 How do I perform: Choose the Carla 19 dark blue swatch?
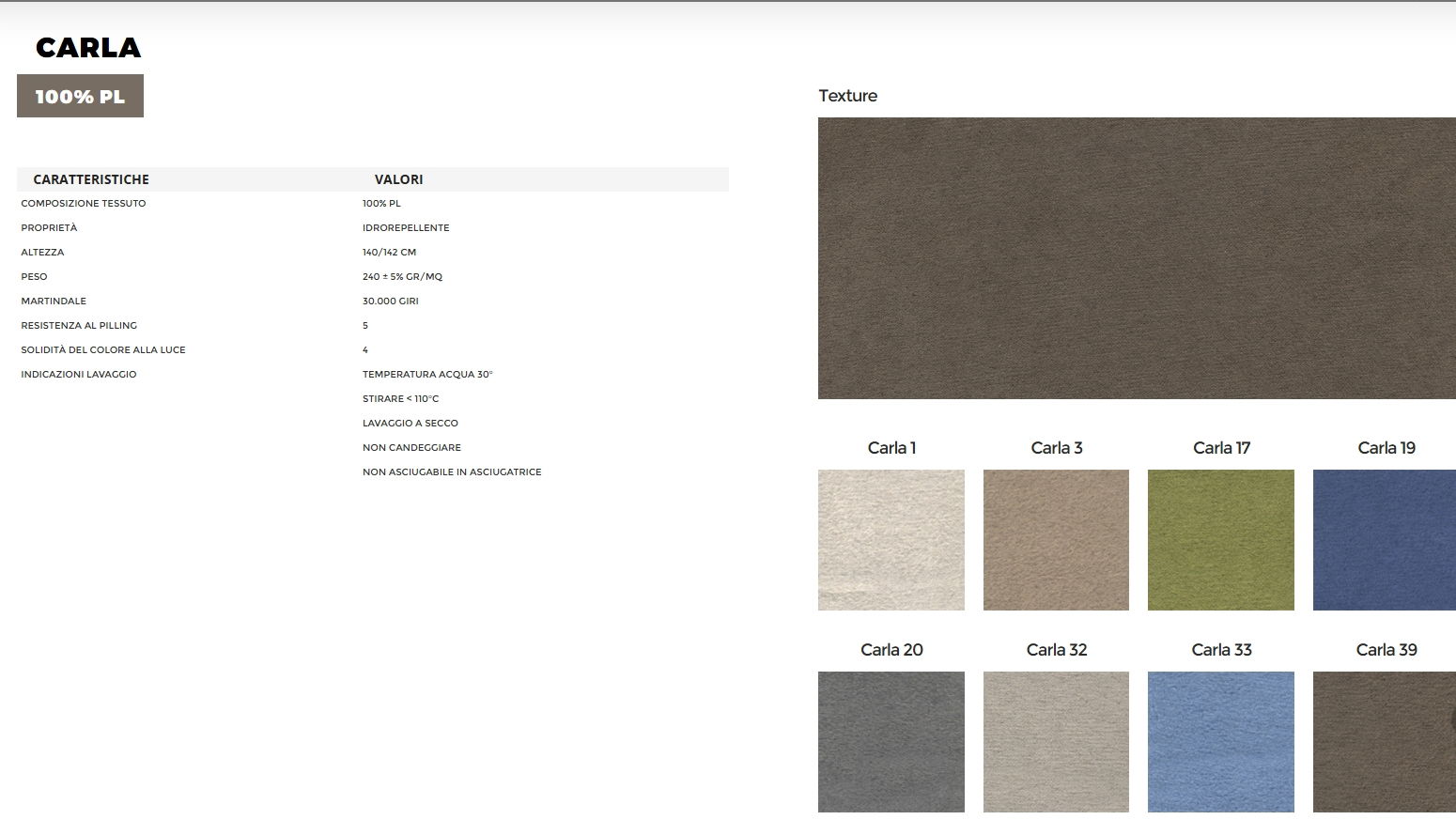[x=1385, y=540]
